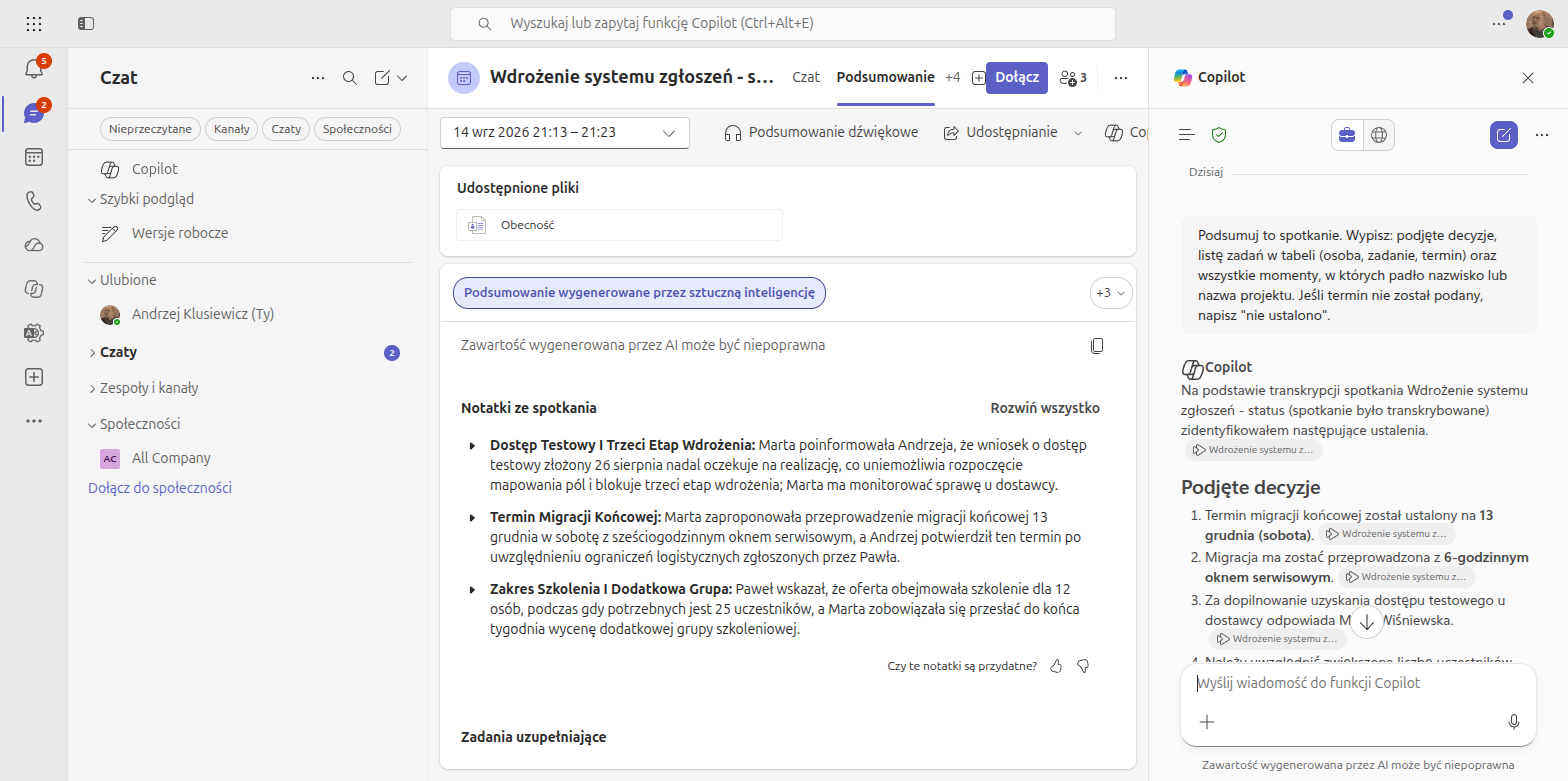The width and height of the screenshot is (1568, 781).
Task: Click the meeting calendar avatar icon
Action: point(463,78)
